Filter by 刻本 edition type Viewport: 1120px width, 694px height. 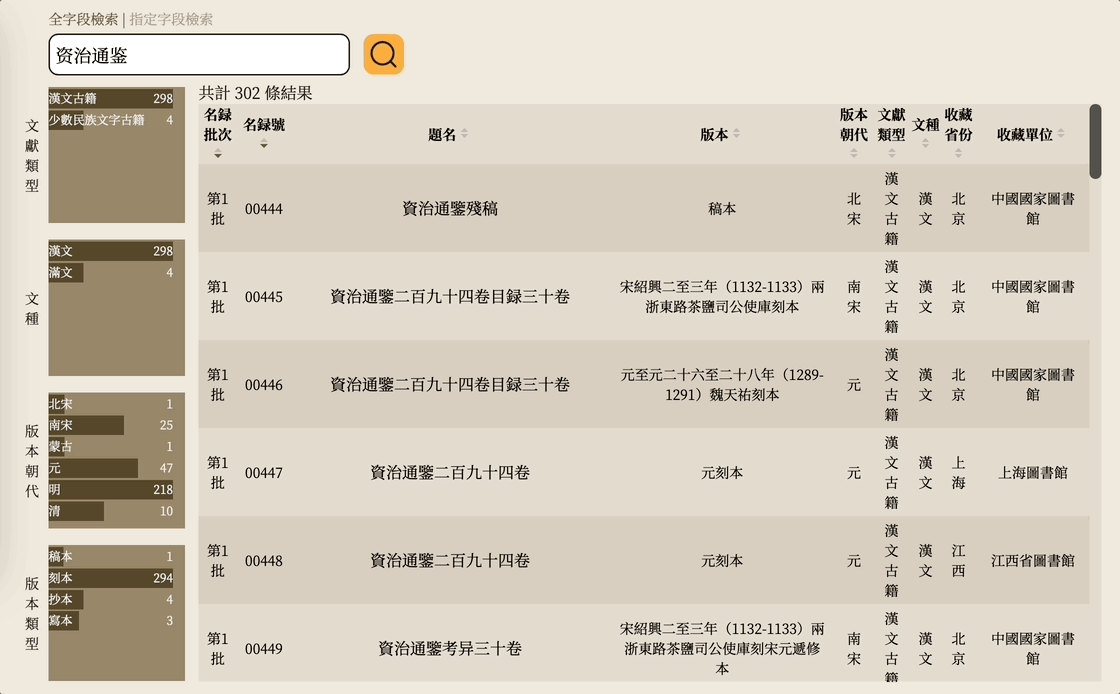point(111,578)
